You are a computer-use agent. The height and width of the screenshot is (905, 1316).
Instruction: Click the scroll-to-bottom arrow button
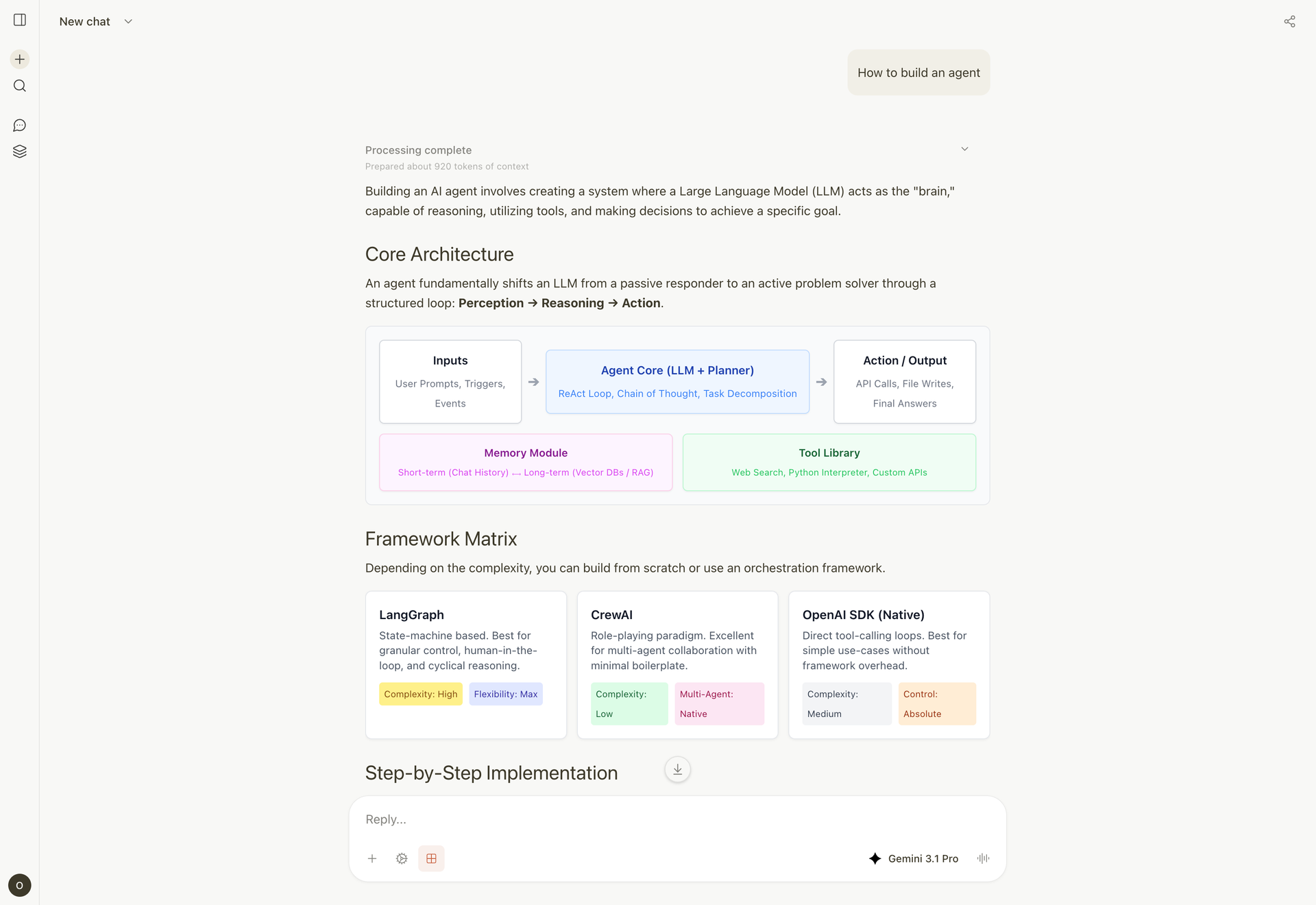[x=677, y=769]
